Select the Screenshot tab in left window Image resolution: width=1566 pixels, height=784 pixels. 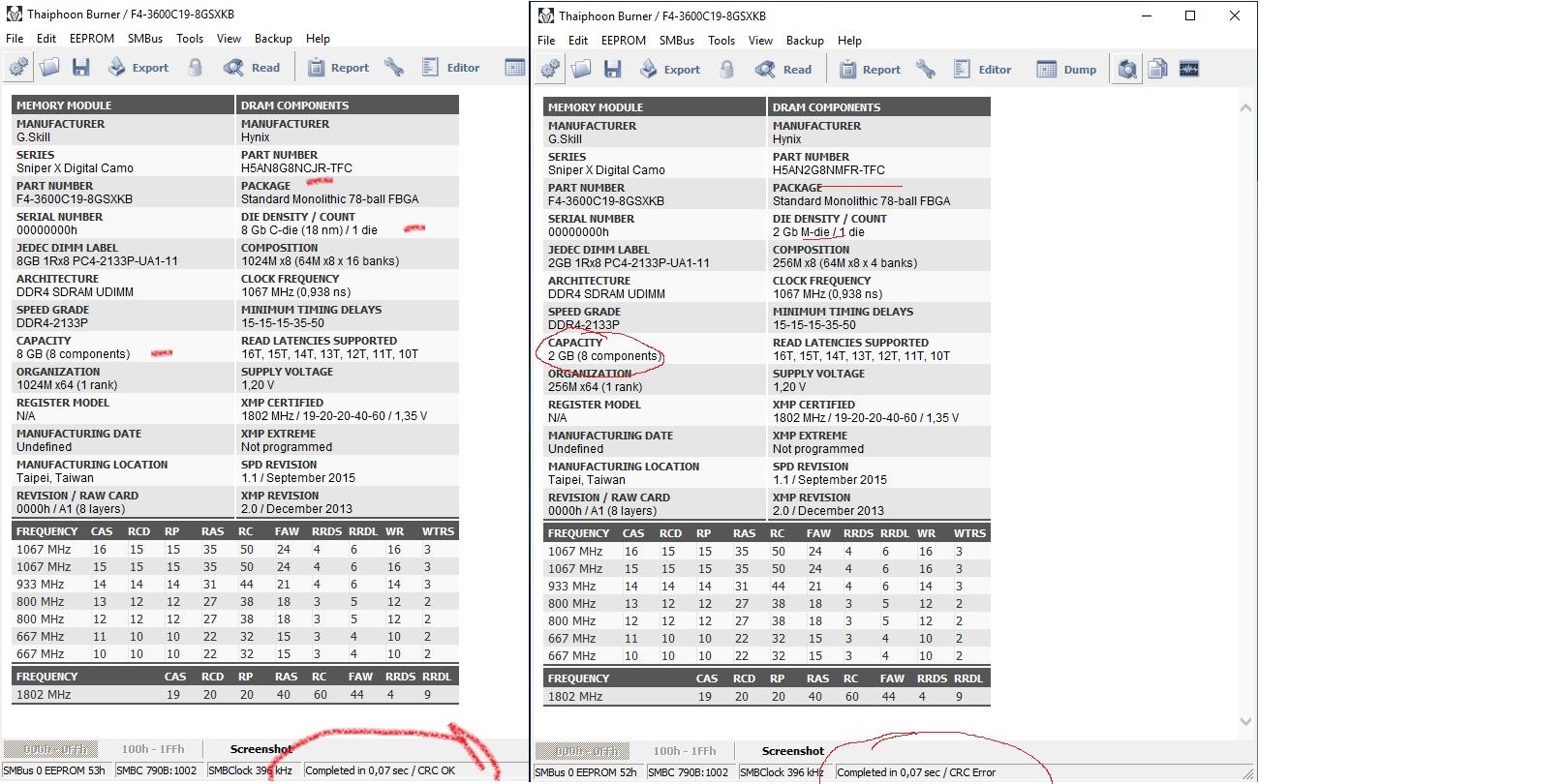coord(261,749)
